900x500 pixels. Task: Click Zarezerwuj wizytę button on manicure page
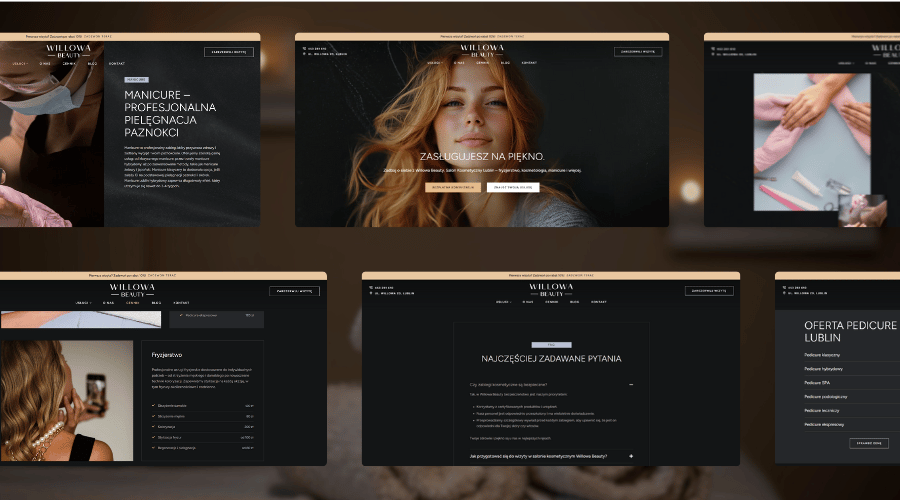(229, 52)
